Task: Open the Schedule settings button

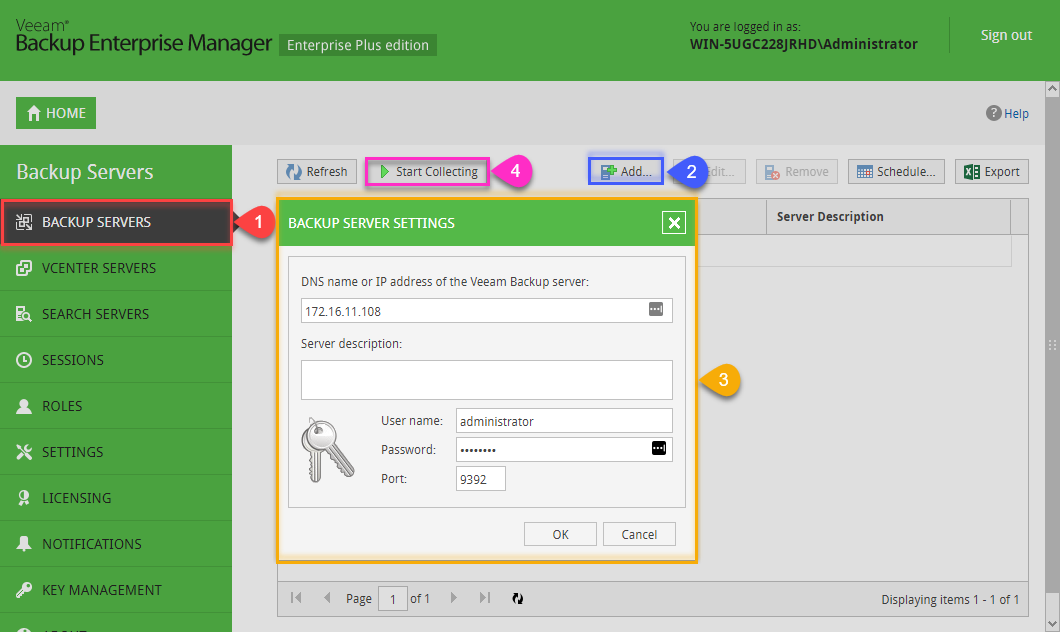Action: (x=895, y=172)
